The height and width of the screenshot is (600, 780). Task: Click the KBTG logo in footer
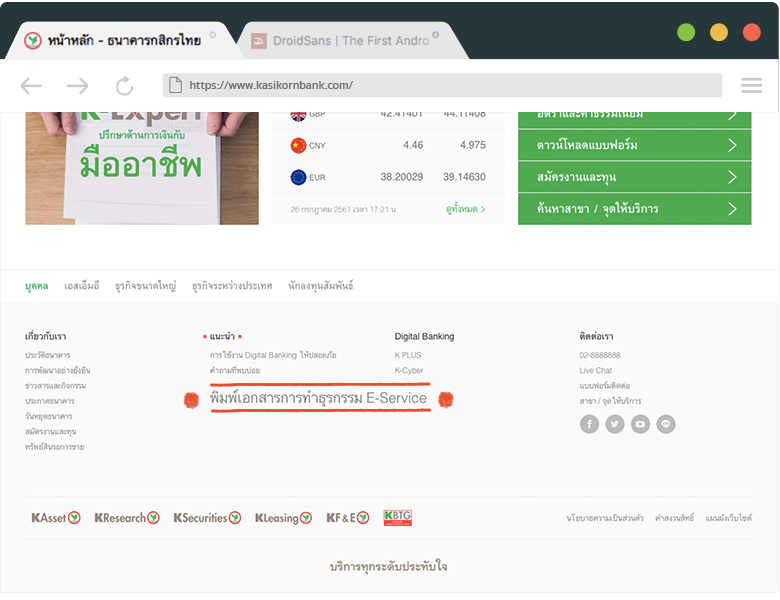pos(397,518)
